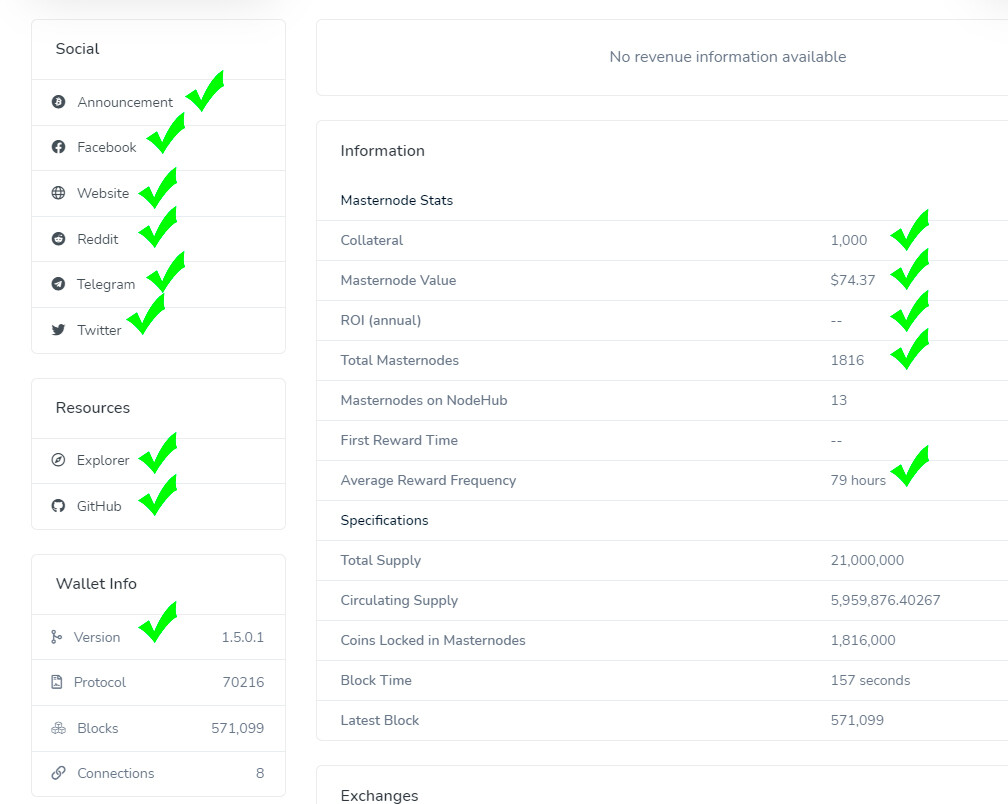Click the Blocks cubes icon
The width and height of the screenshot is (1008, 804).
tap(58, 728)
